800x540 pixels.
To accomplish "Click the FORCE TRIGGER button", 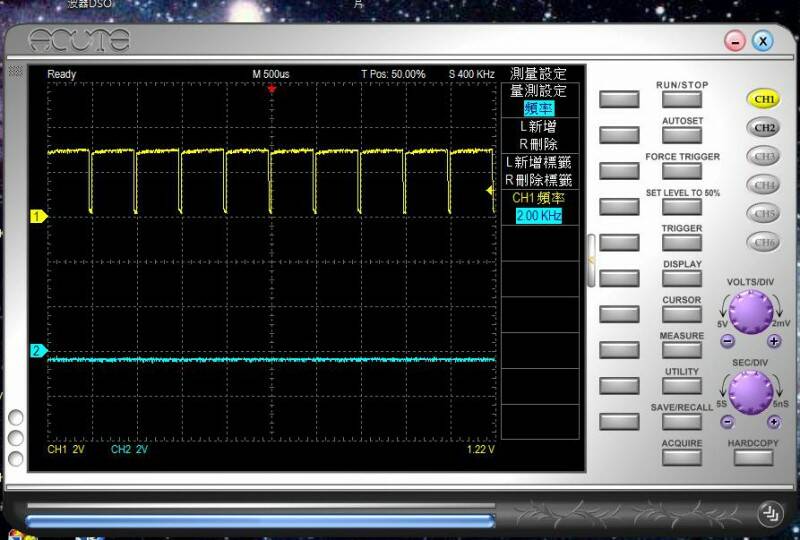I will tap(682, 170).
